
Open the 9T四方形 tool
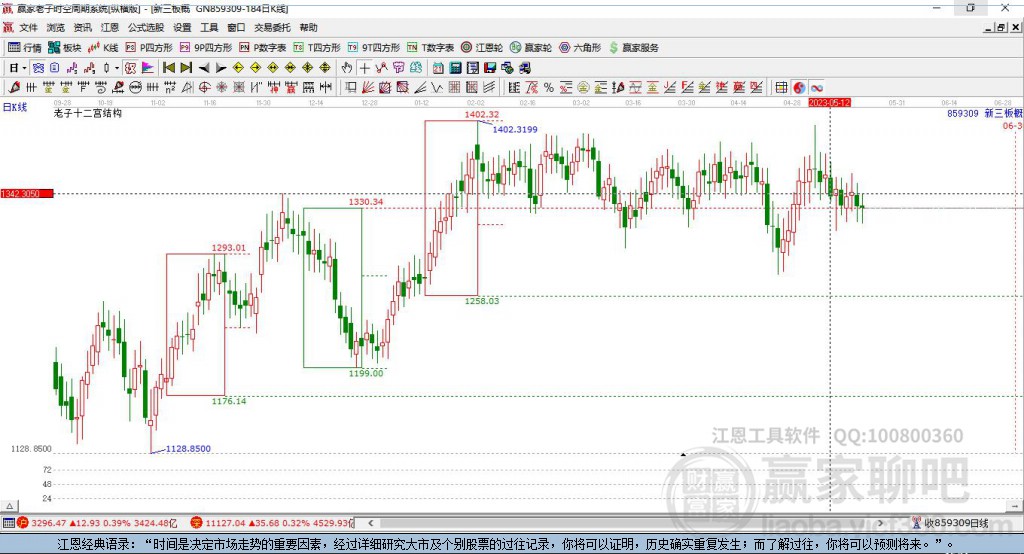pos(374,47)
